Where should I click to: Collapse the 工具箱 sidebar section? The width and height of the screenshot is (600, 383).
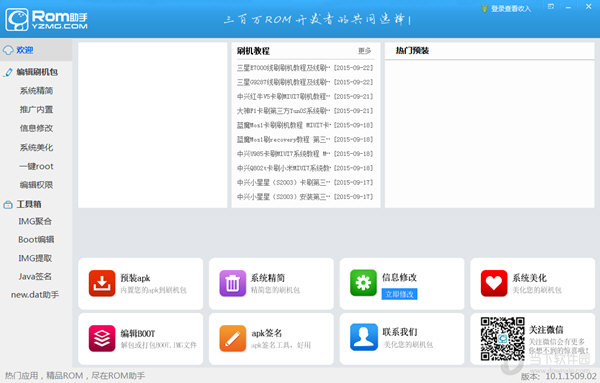tap(29, 204)
